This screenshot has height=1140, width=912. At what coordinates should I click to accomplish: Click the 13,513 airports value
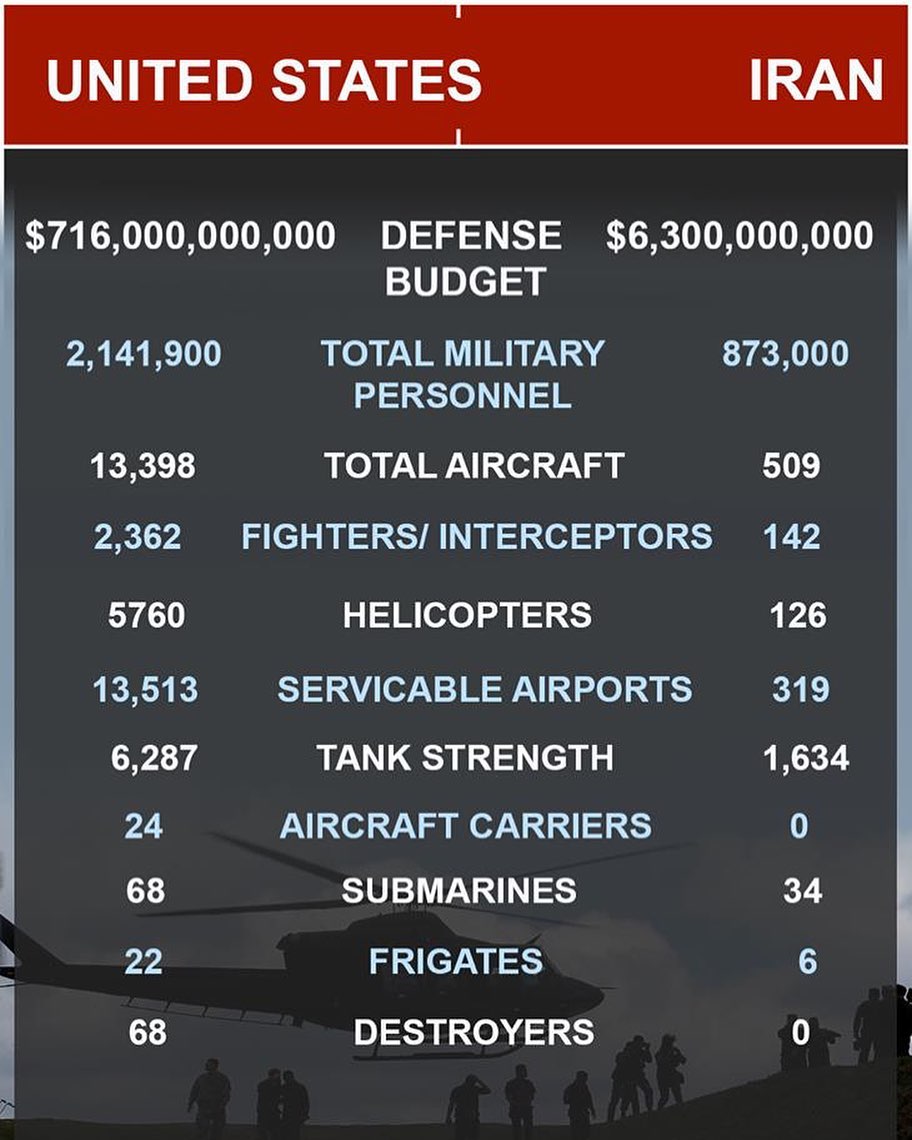(x=145, y=690)
